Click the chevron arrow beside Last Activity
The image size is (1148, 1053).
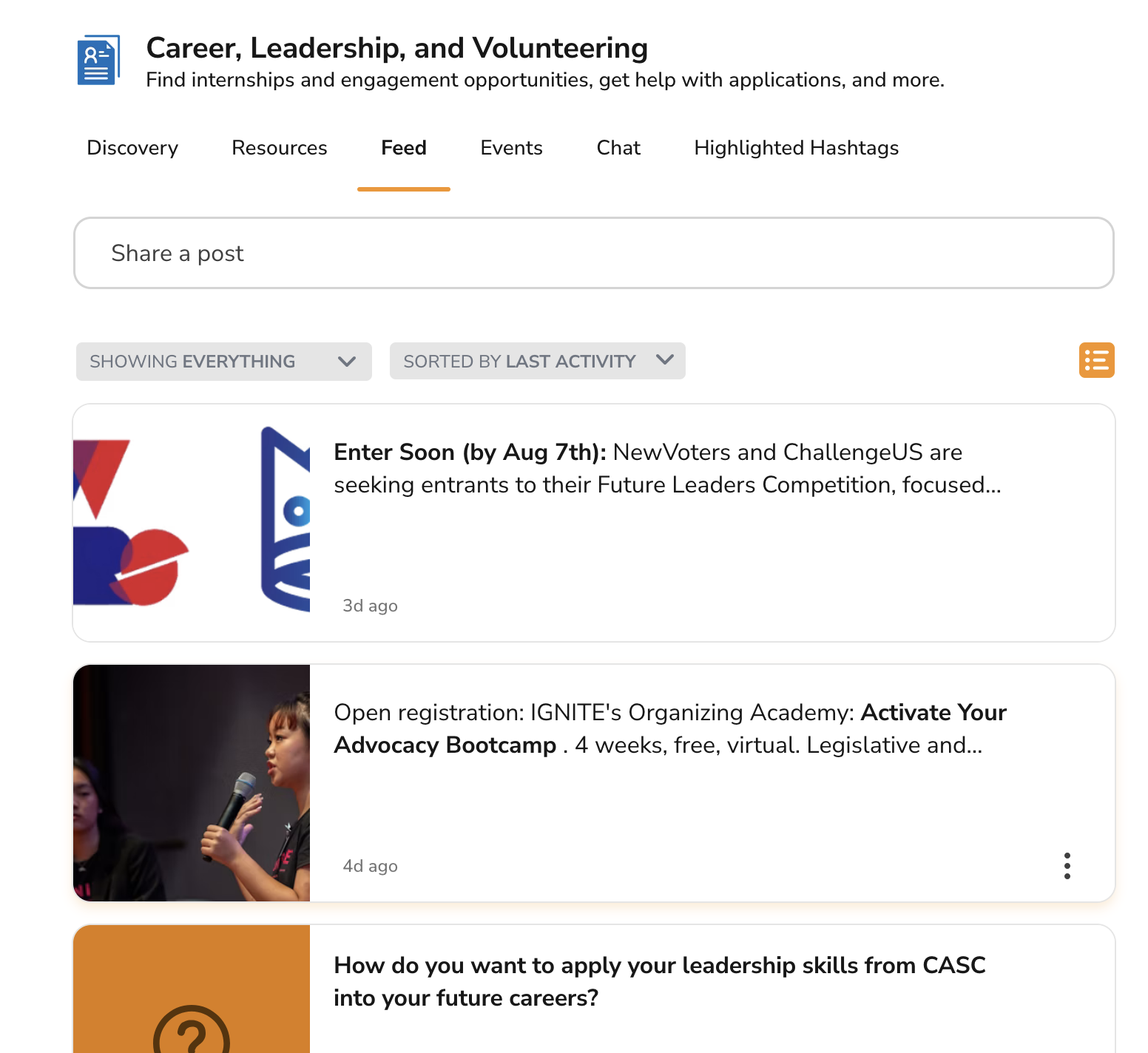[x=665, y=359]
